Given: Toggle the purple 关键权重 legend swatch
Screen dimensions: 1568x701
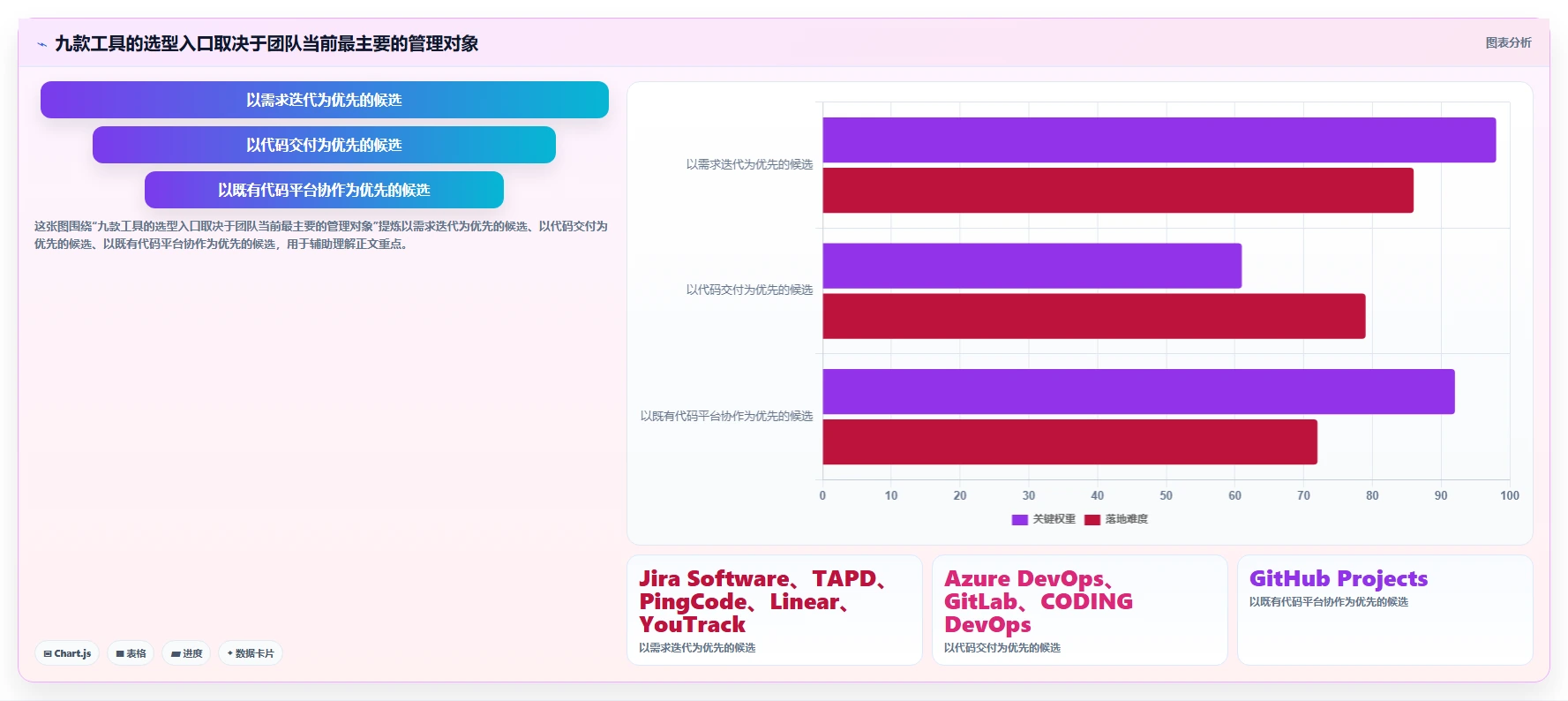Looking at the screenshot, I should [x=1020, y=519].
